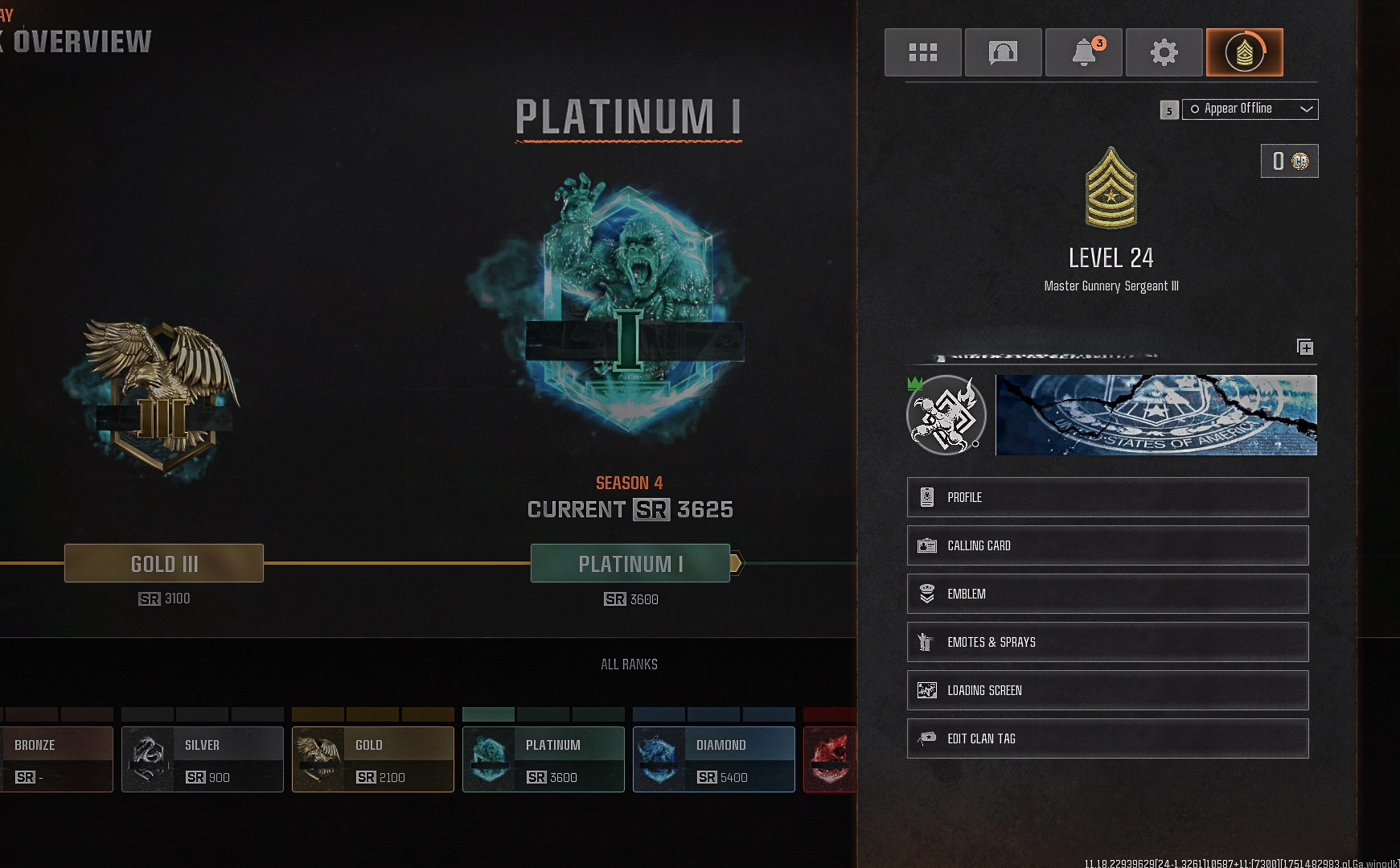Open the Calling Card menu entry
Viewport: 1400px width, 868px height.
click(1107, 545)
